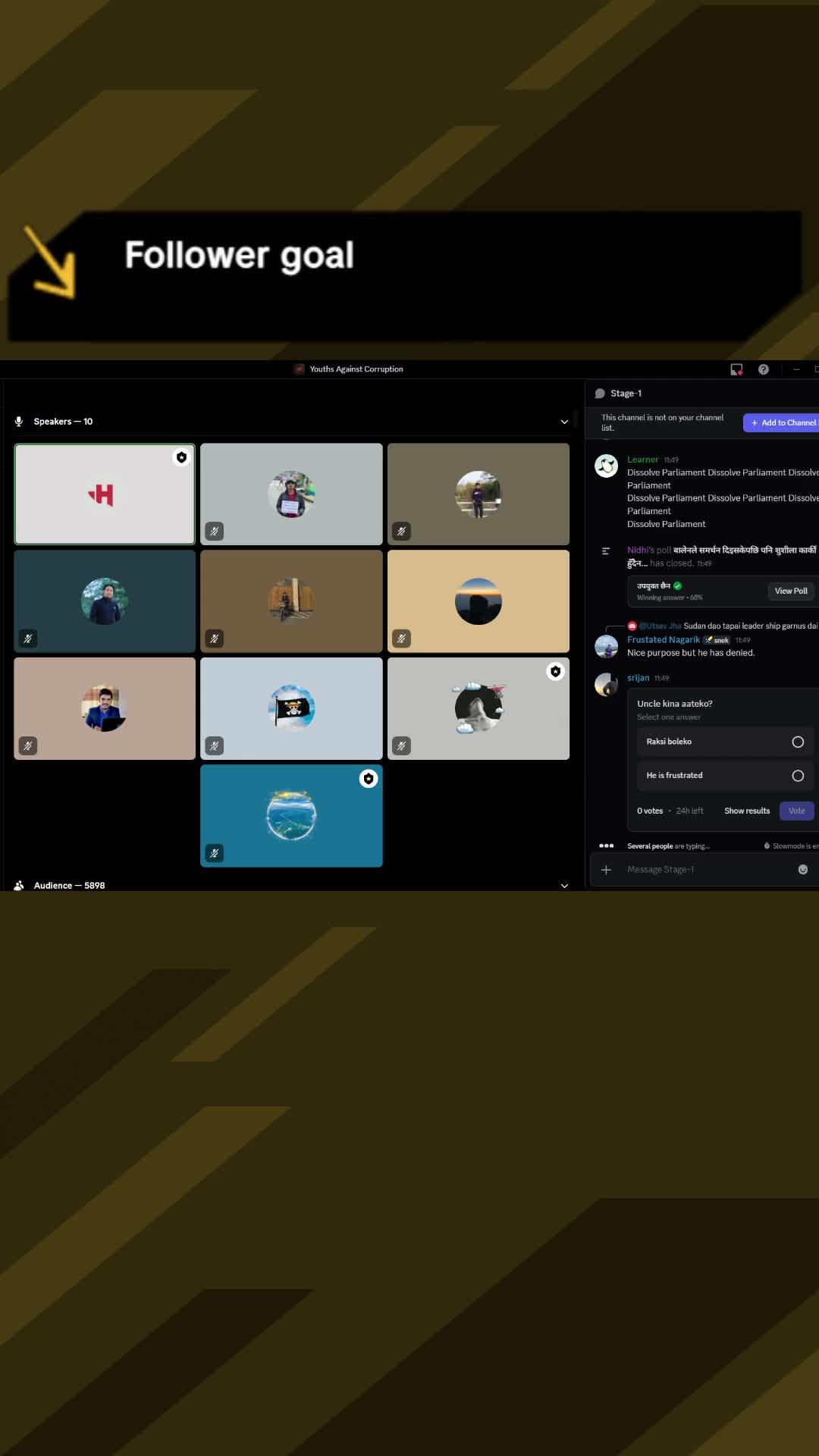The height and width of the screenshot is (1456, 819).
Task: Click the help question mark icon
Action: coord(764,369)
